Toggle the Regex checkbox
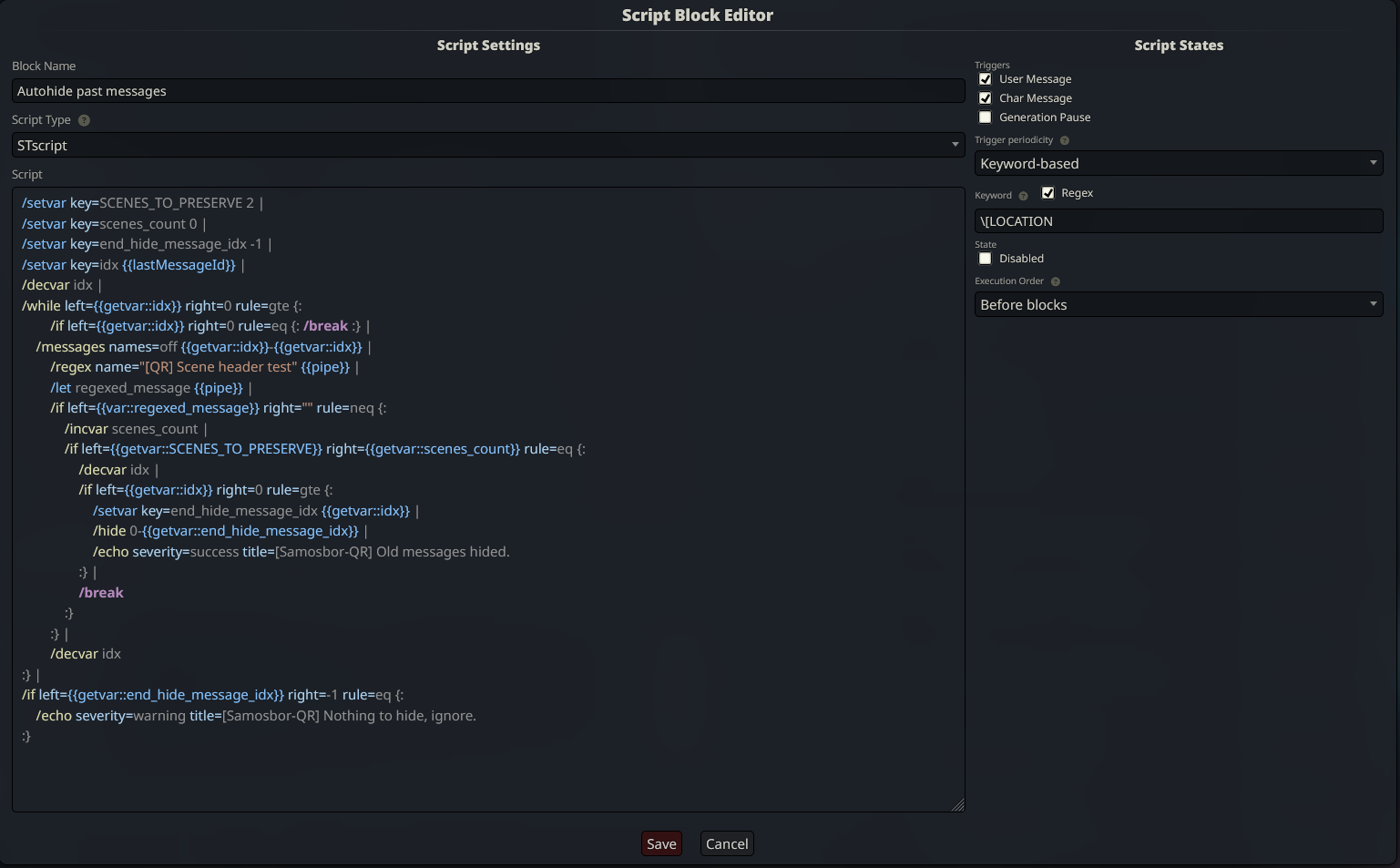Image resolution: width=1400 pixels, height=868 pixels. (1047, 193)
